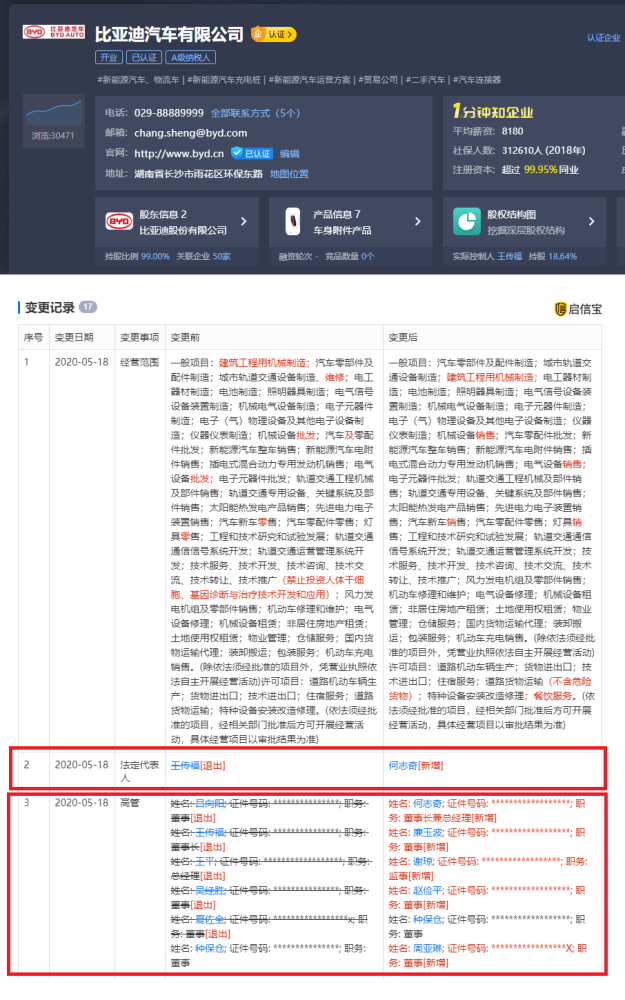Screen dimensions: 625x1000
Task: Click the 编辑 link next to website
Action: (x=290, y=154)
